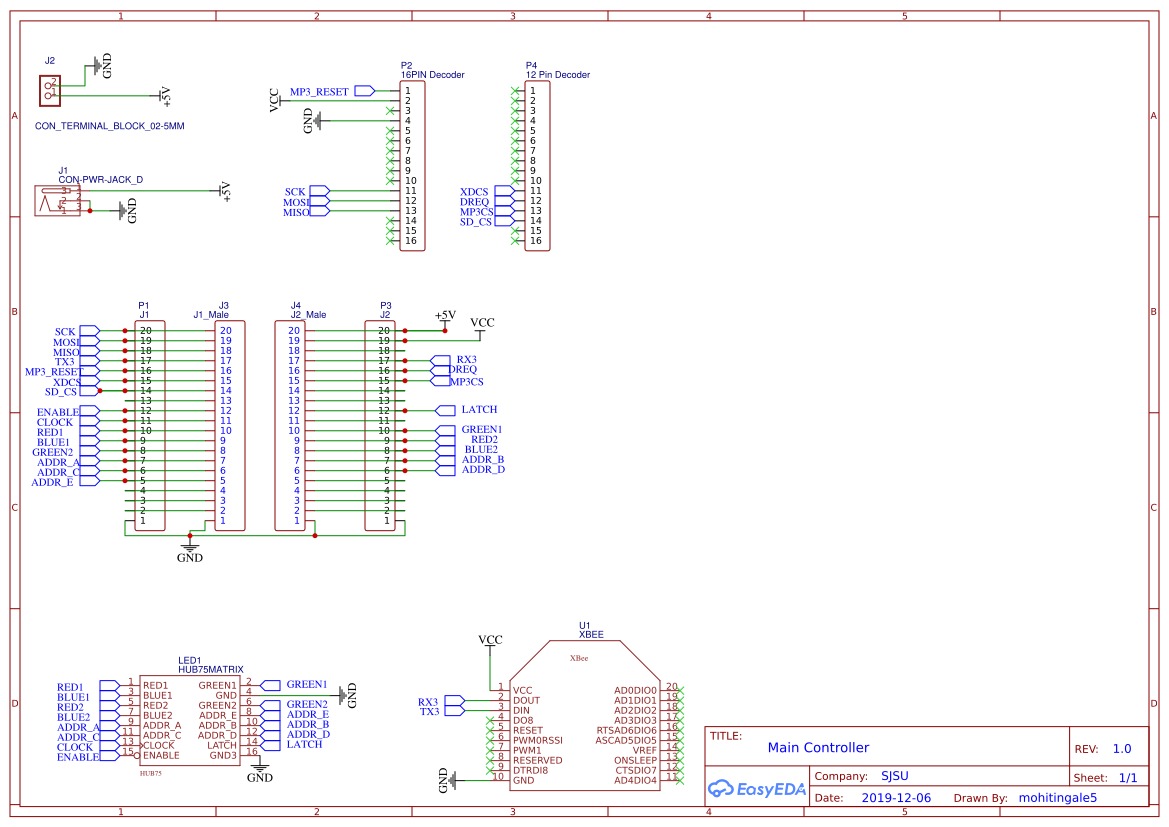Select the RX3 net port right of P3 header
The height and width of the screenshot is (827, 1169).
click(x=441, y=360)
